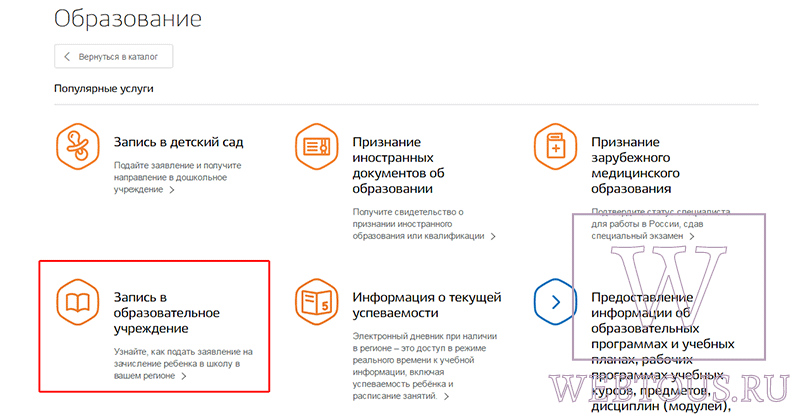Click the Популярные услуги section heading
The height and width of the screenshot is (415, 800).
point(104,88)
